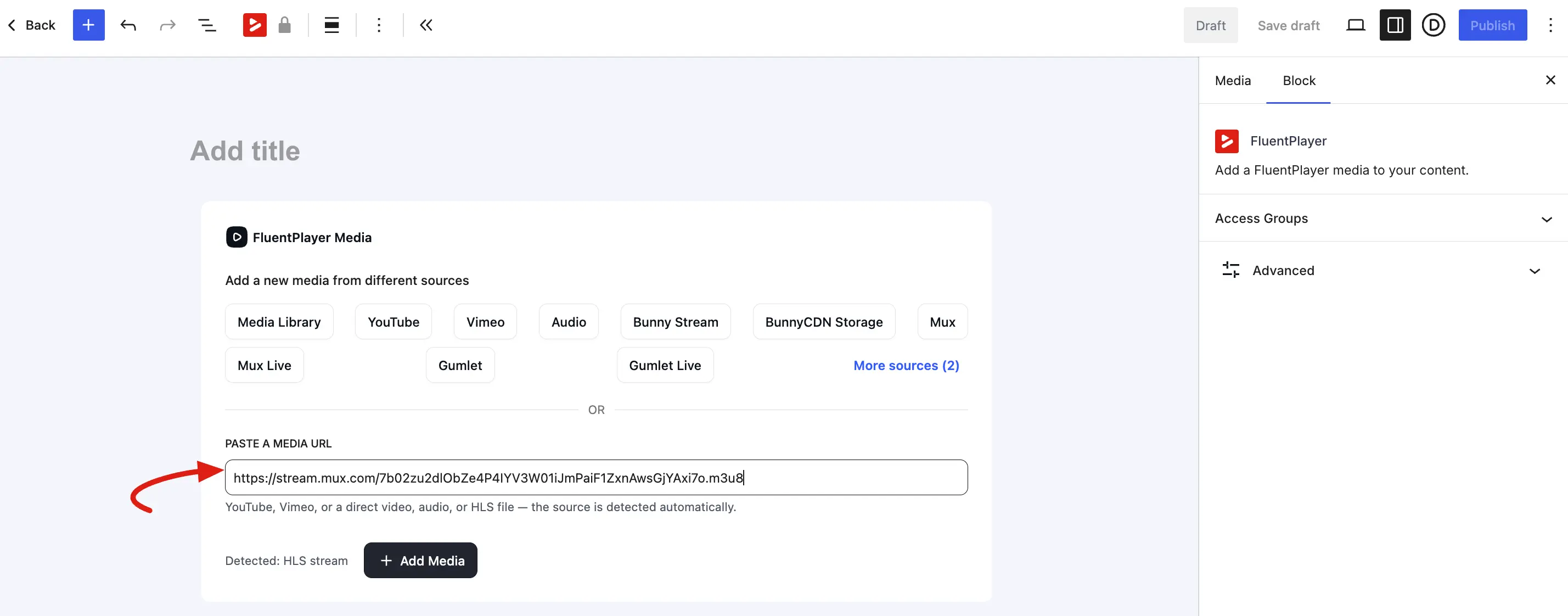Choose the Mux Live source
Viewport: 1568px width, 616px height.
click(264, 365)
